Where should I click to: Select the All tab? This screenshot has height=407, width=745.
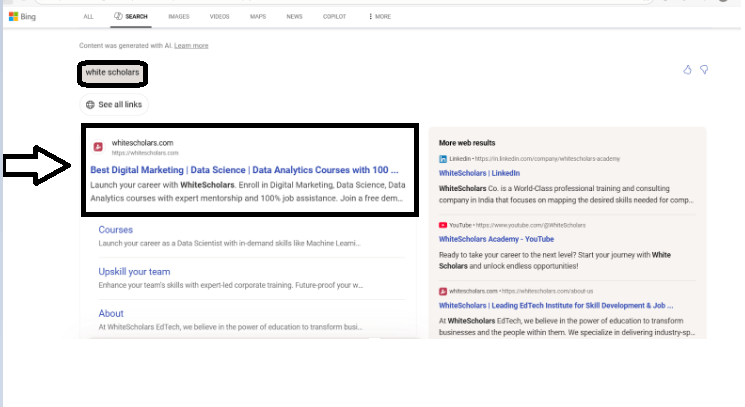point(89,17)
